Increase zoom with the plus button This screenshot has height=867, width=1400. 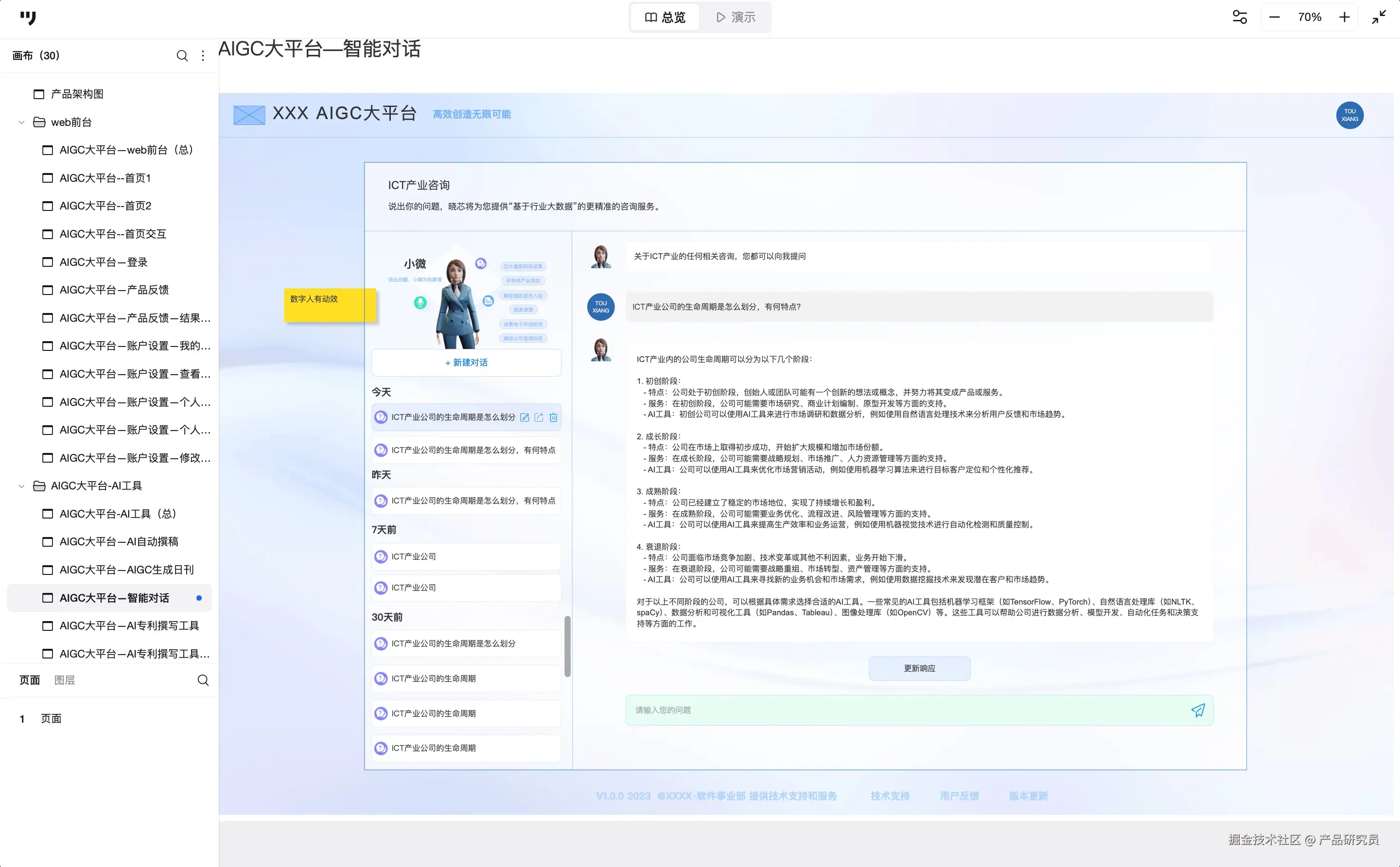1345,17
